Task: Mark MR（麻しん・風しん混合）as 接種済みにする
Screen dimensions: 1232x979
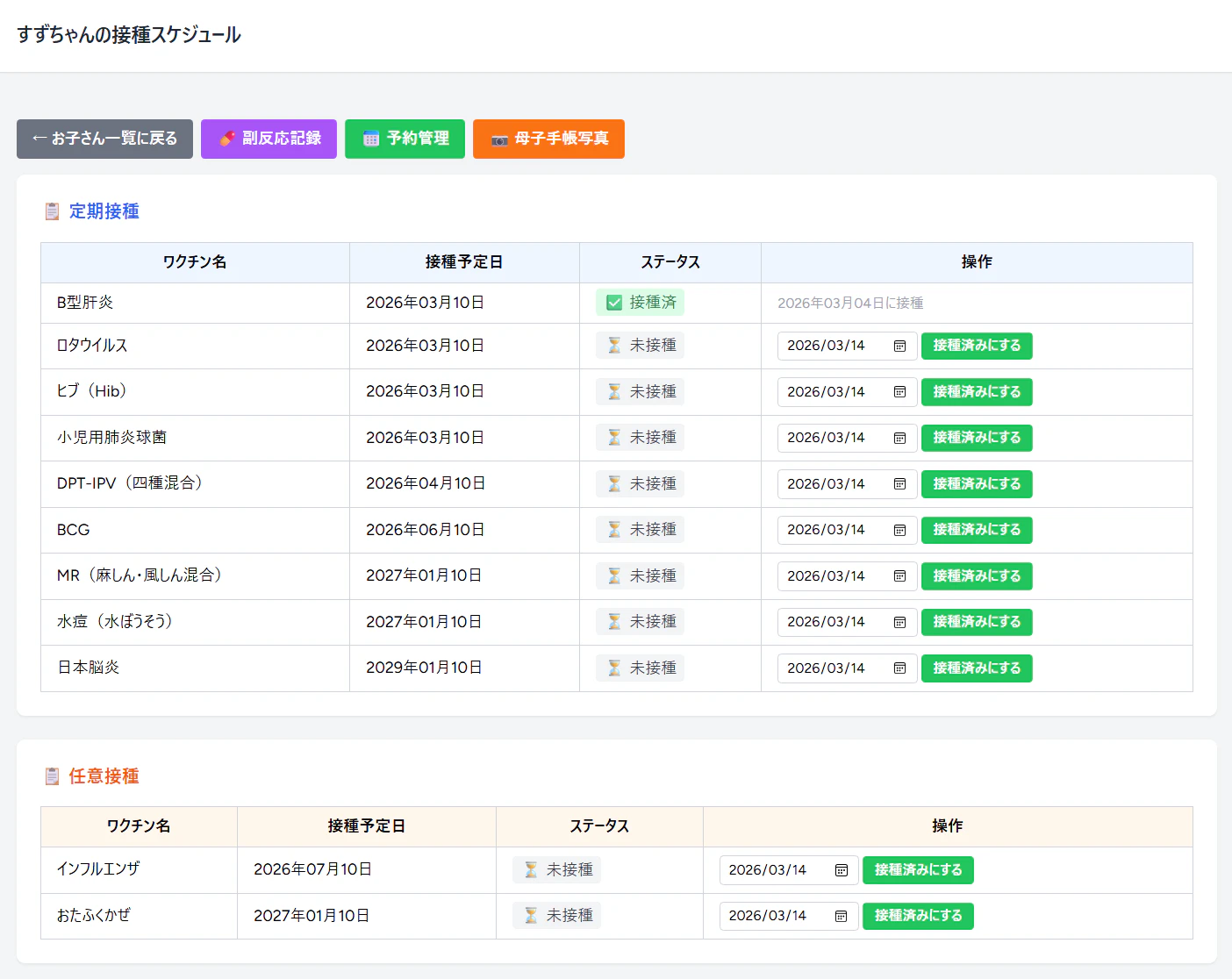Action: pyautogui.click(x=977, y=576)
